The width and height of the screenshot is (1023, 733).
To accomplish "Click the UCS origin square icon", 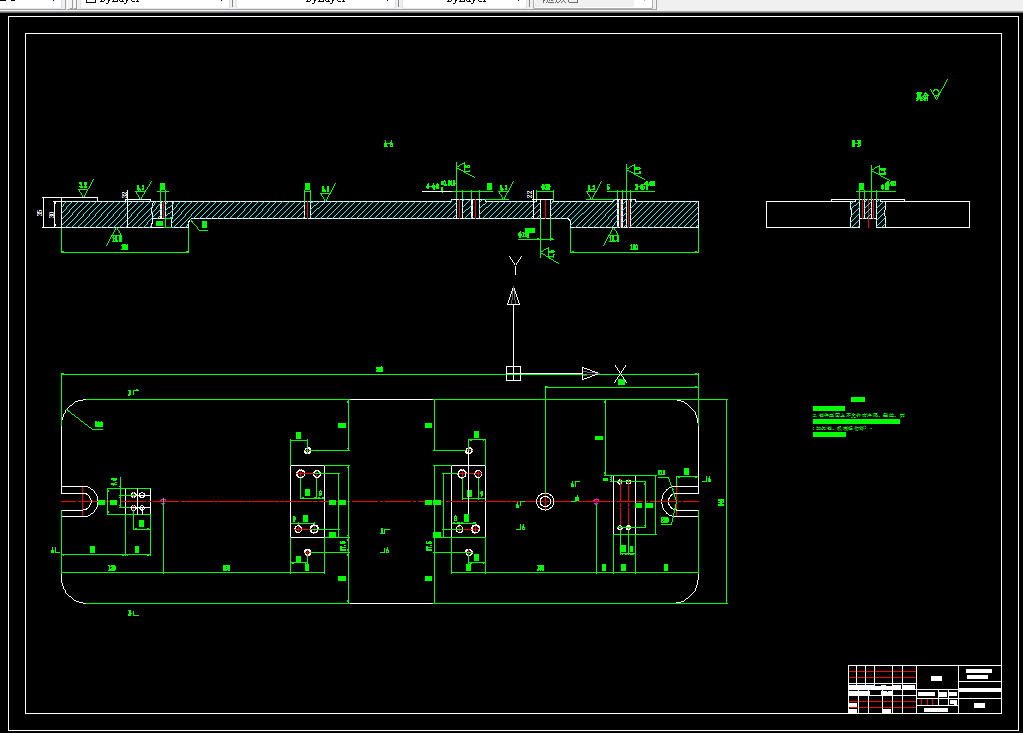I will point(513,374).
